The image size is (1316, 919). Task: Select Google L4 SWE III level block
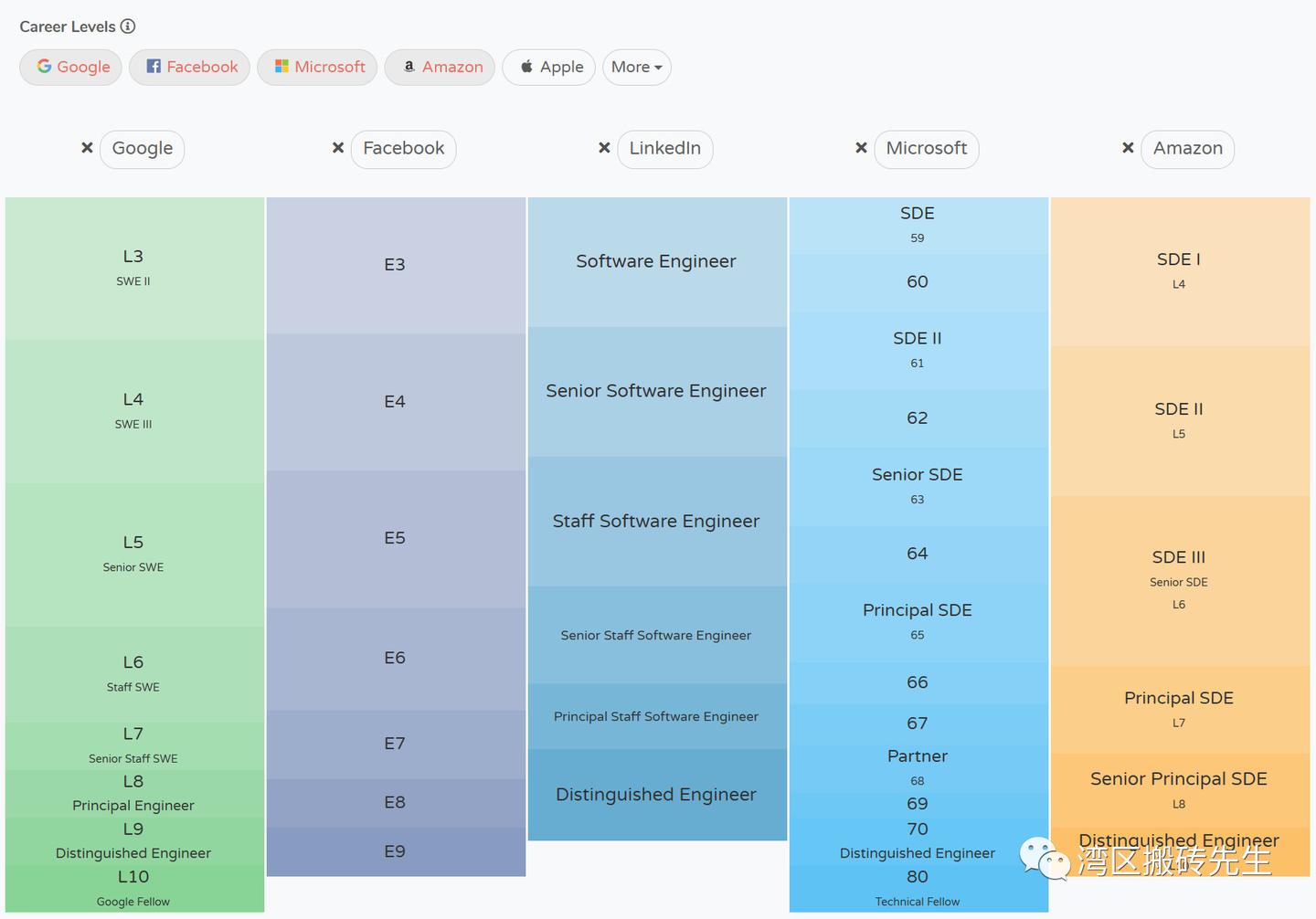(x=134, y=411)
